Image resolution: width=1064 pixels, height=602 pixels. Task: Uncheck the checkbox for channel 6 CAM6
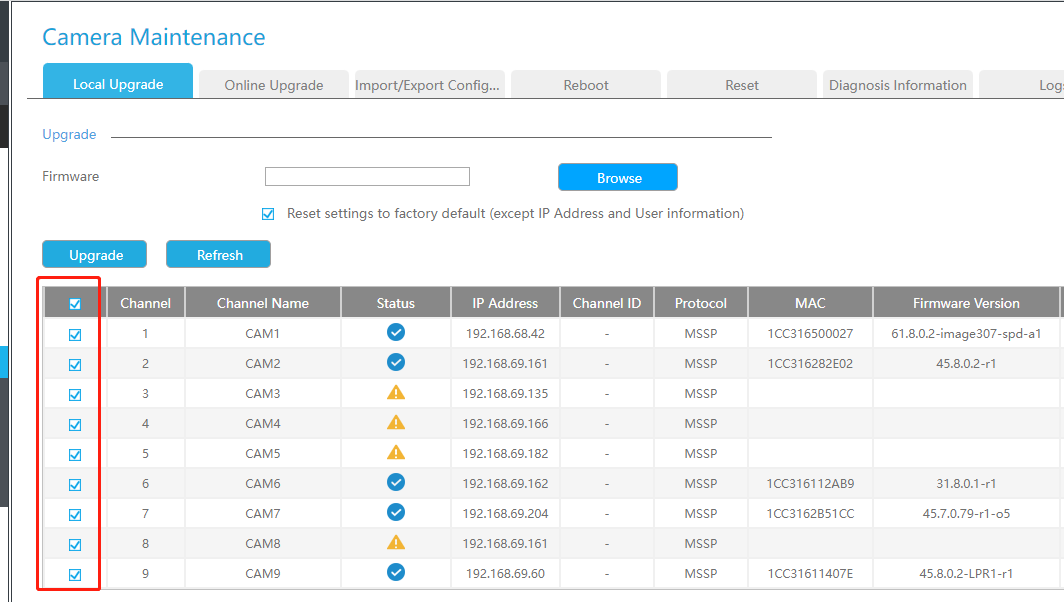click(75, 485)
